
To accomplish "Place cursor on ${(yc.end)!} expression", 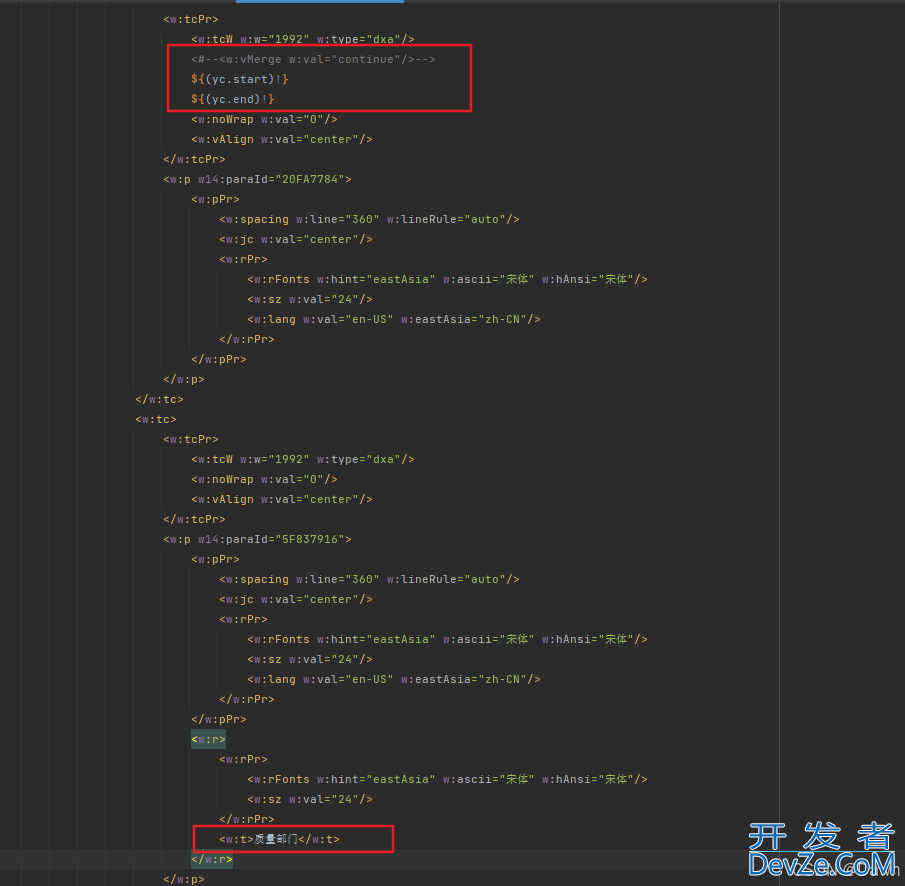I will click(x=233, y=99).
